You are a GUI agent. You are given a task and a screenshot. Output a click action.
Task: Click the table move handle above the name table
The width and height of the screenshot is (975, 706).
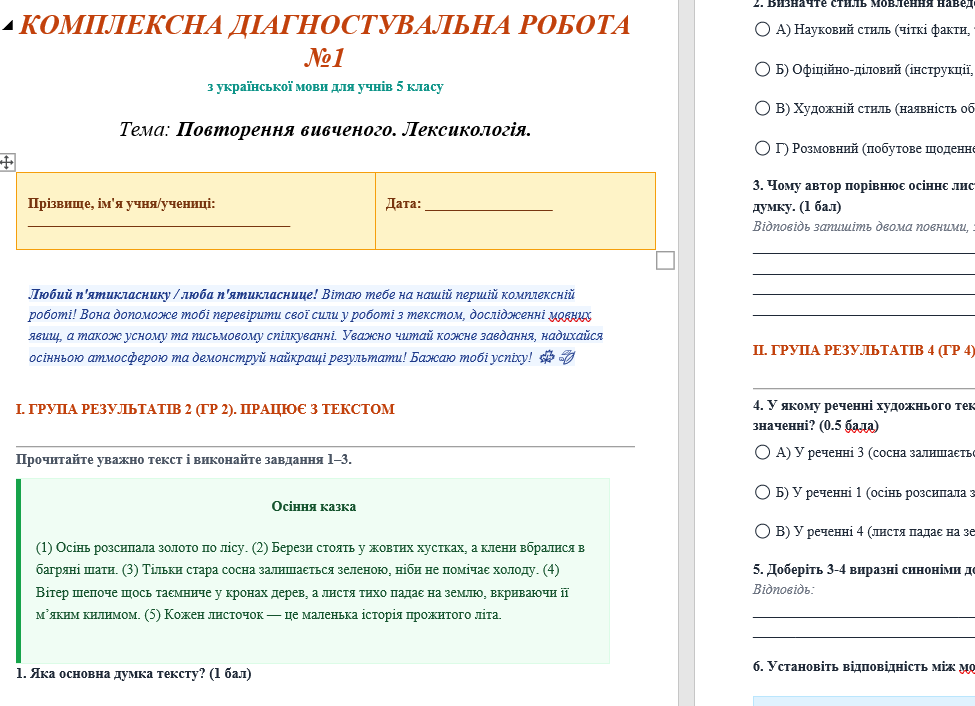pos(7,163)
